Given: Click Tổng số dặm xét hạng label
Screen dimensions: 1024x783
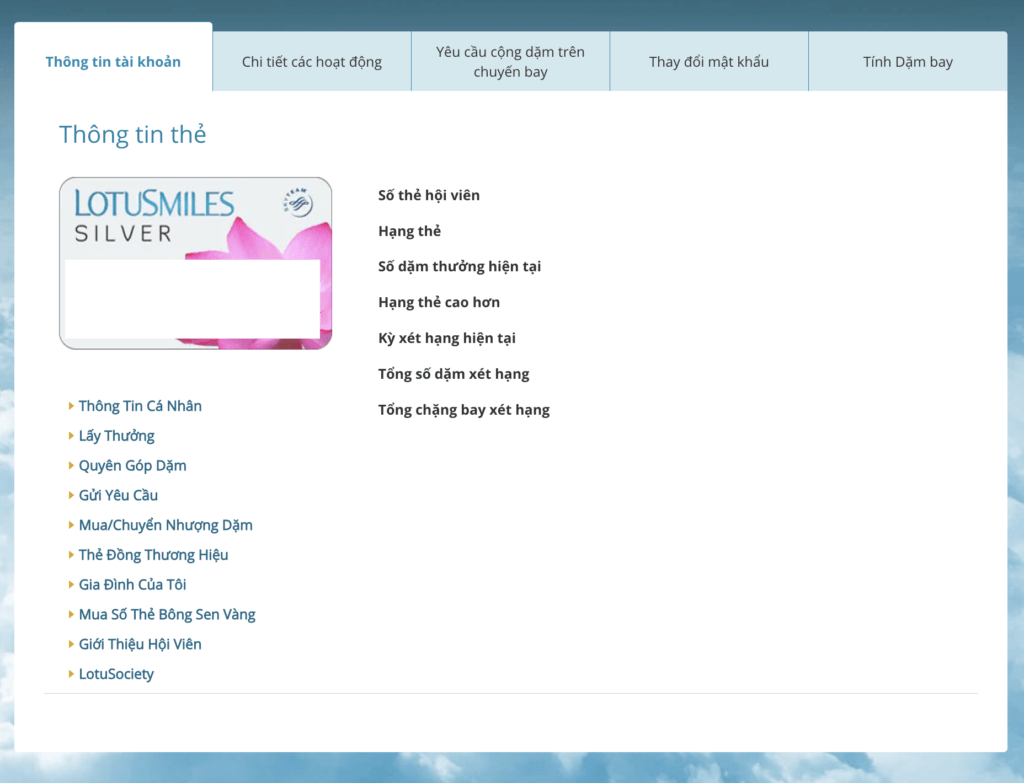Looking at the screenshot, I should coord(453,374).
